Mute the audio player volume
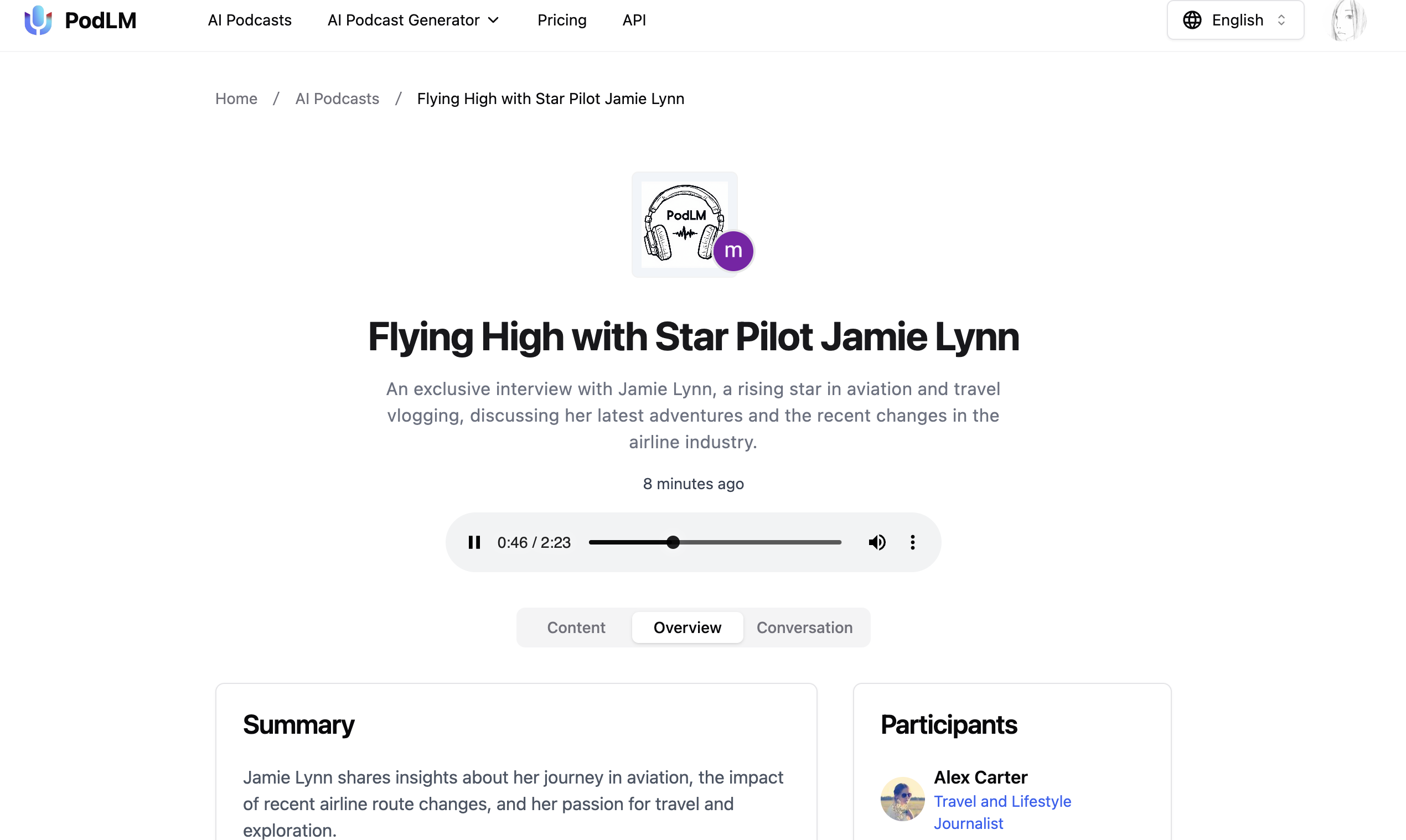 click(x=877, y=542)
